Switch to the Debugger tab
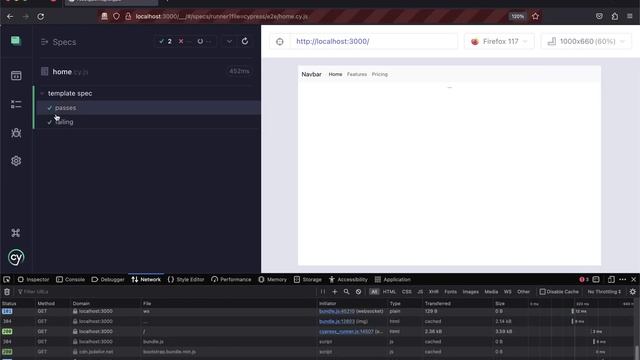 tap(108, 280)
